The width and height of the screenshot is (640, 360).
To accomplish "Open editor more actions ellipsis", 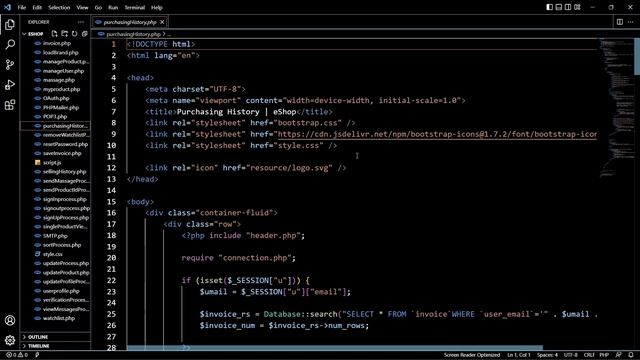I will 631,22.
